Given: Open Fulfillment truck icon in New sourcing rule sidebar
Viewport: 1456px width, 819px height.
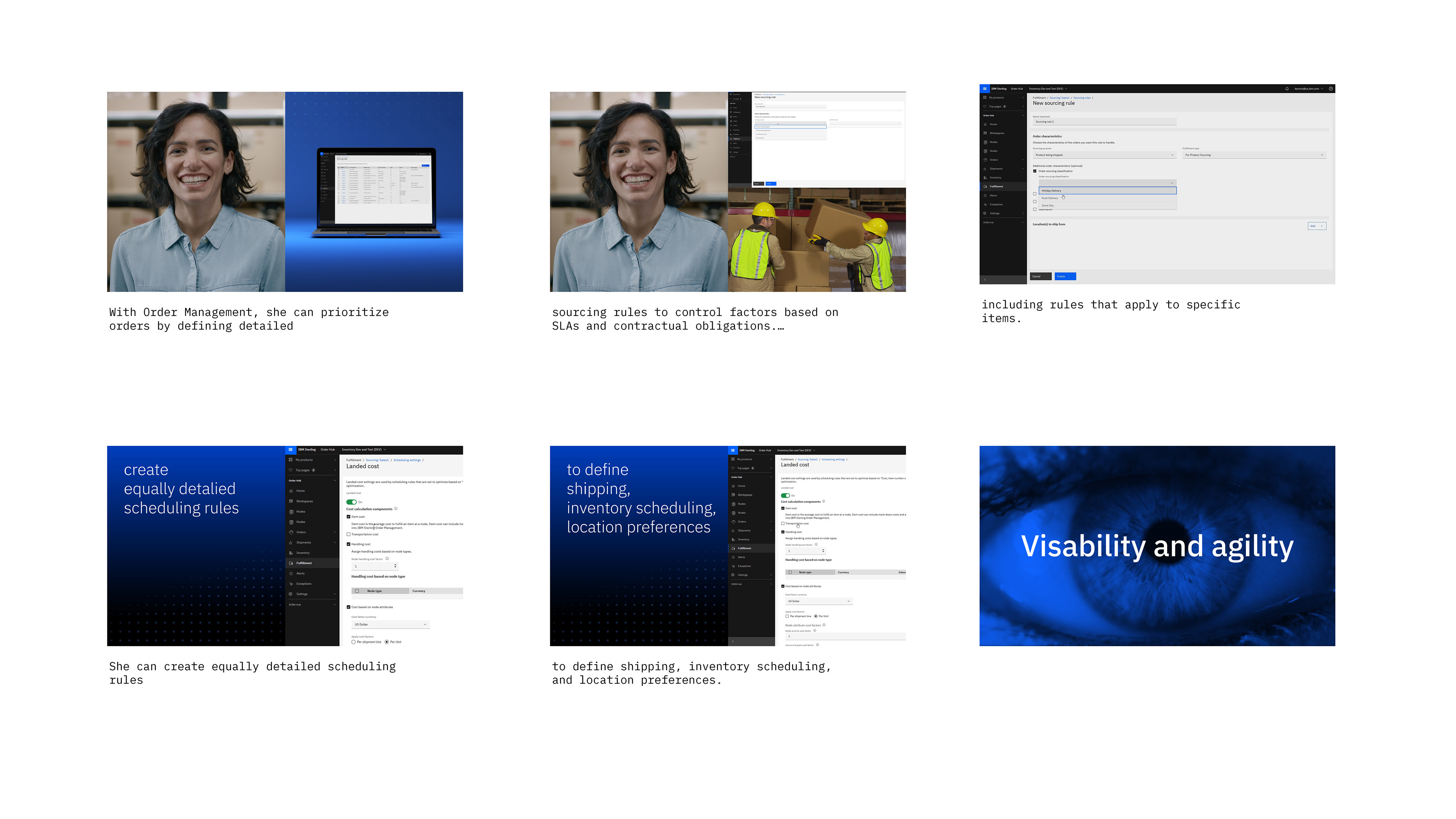Looking at the screenshot, I should click(985, 187).
